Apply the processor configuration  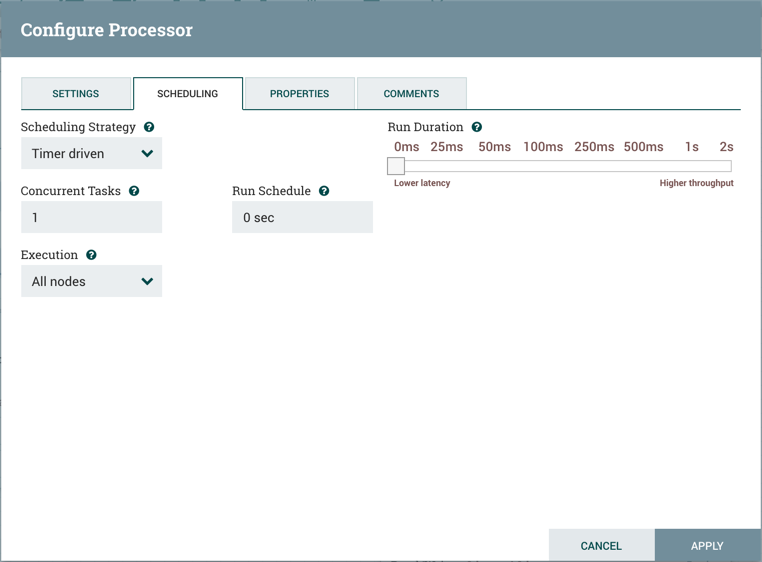706,545
